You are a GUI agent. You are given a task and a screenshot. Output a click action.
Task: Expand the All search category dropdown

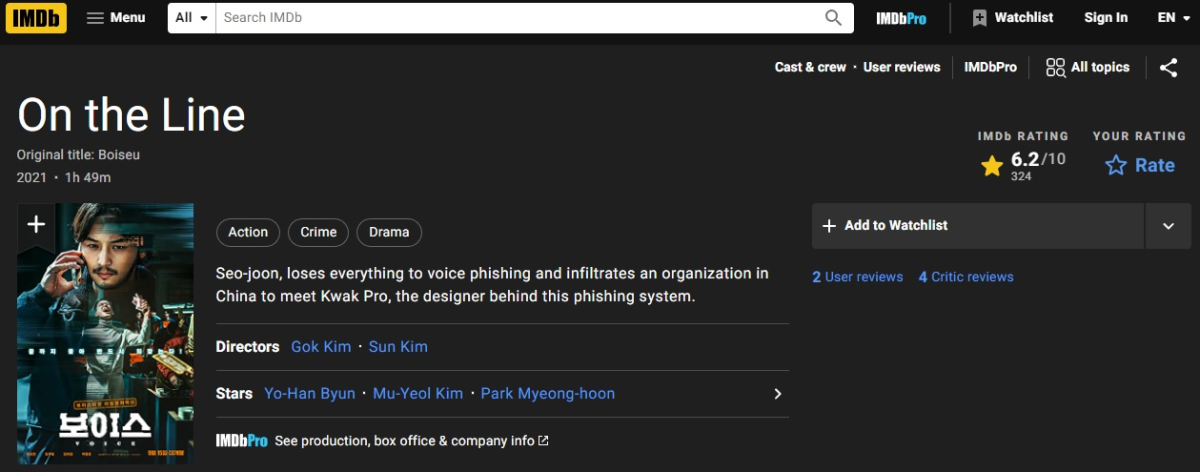coord(191,18)
